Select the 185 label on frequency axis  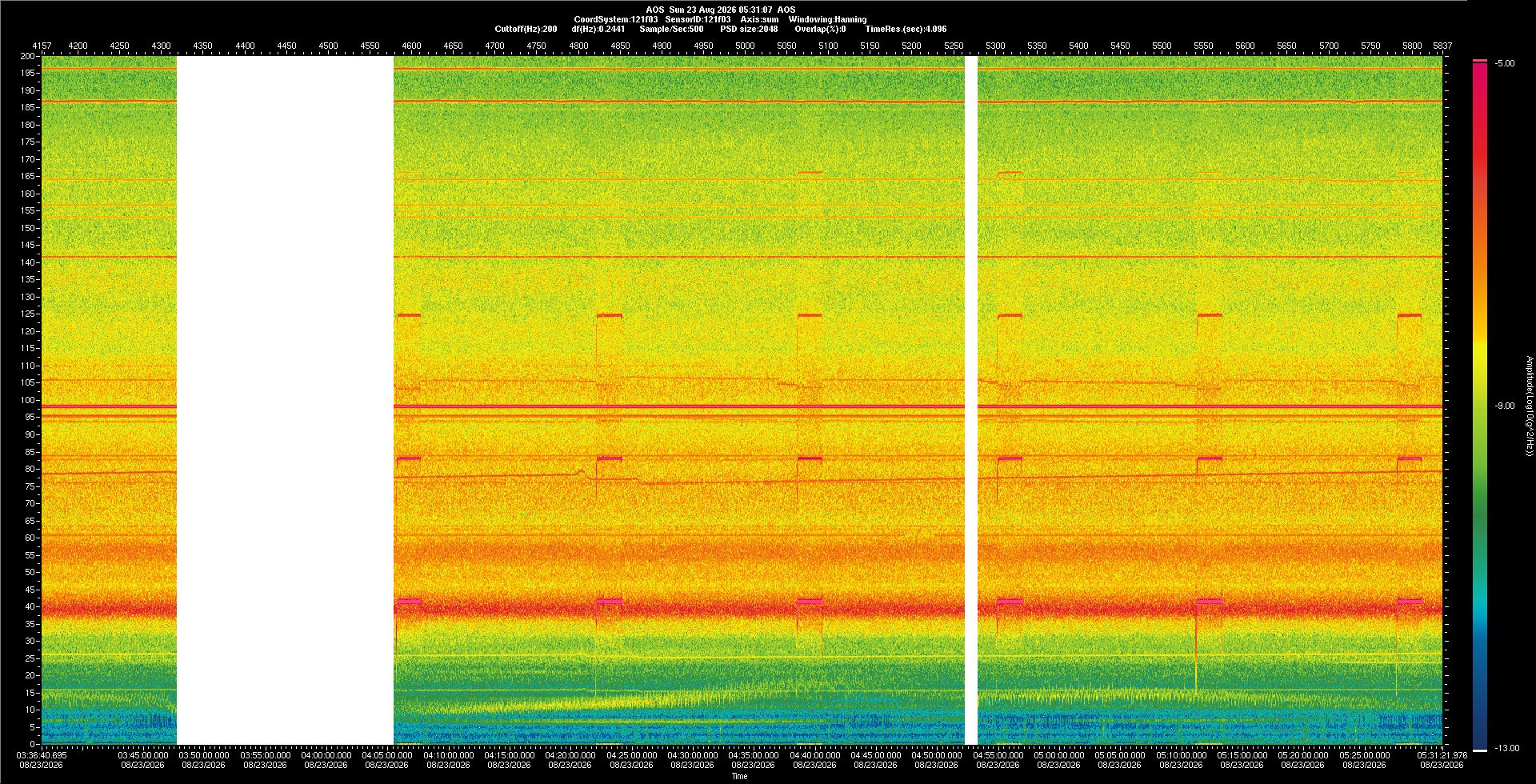click(28, 108)
